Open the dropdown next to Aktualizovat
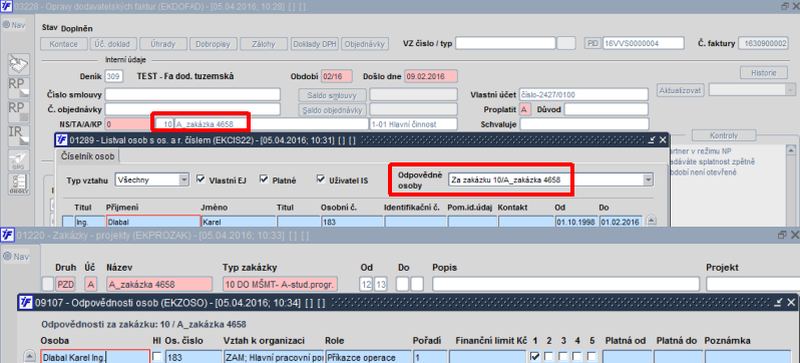This screenshot has width=800, height=363. coord(791,90)
